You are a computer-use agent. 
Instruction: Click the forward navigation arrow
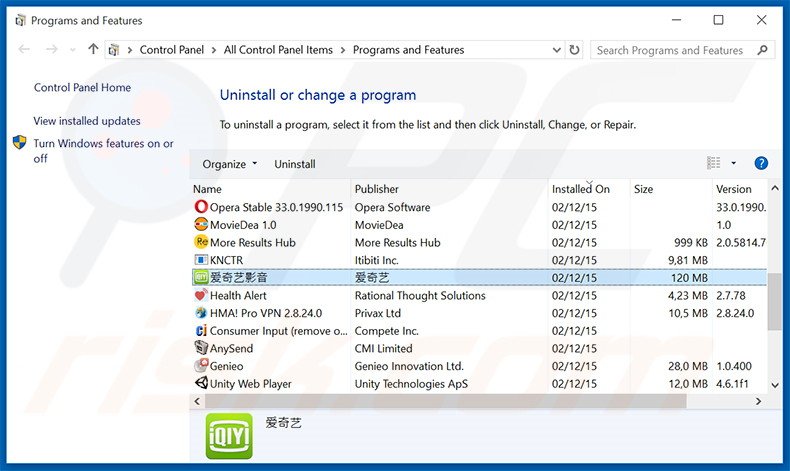[x=51, y=49]
